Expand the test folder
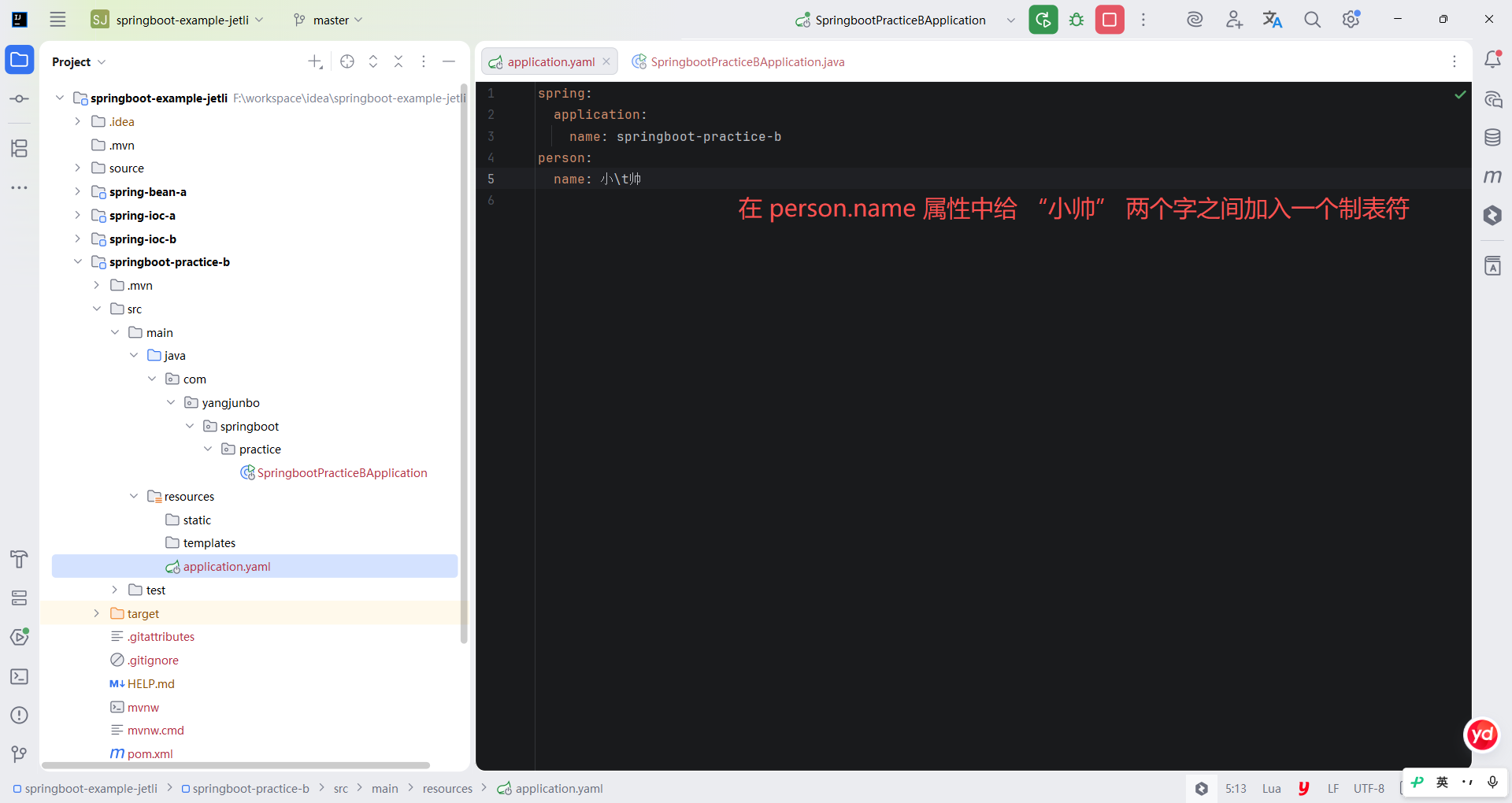Viewport: 1512px width, 803px height. [x=114, y=590]
